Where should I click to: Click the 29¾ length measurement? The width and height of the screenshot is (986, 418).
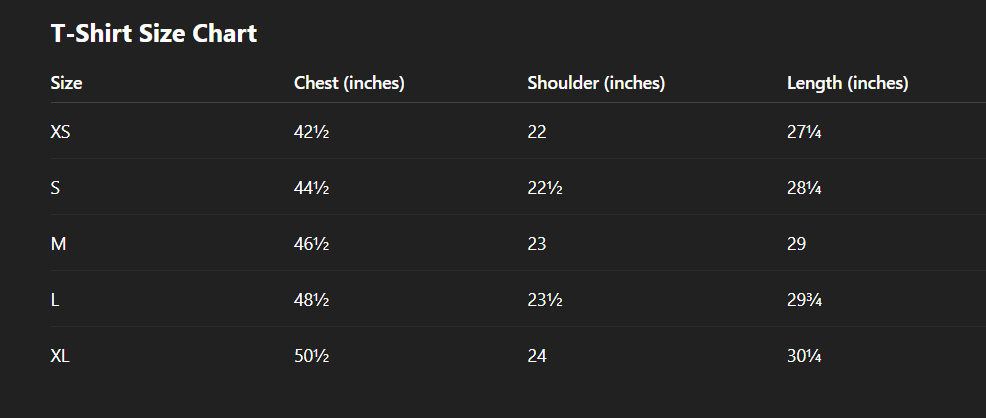[804, 299]
